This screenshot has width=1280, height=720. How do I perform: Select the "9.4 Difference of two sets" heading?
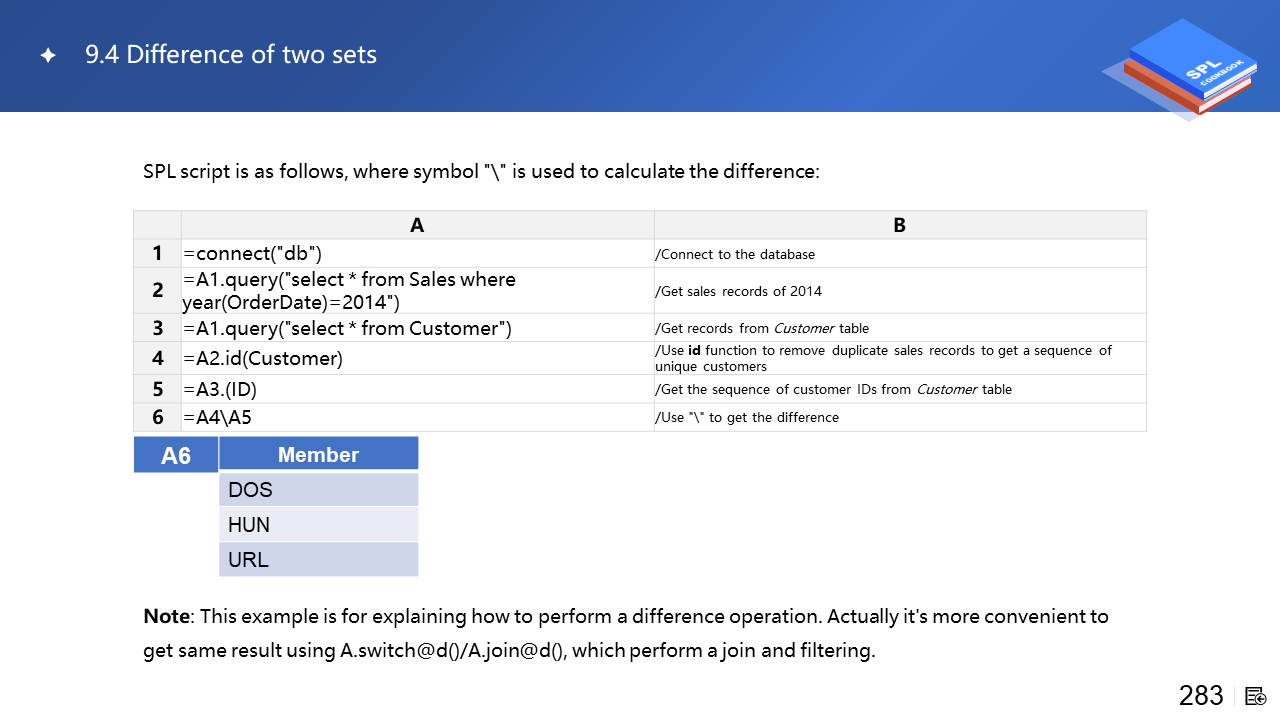[231, 55]
